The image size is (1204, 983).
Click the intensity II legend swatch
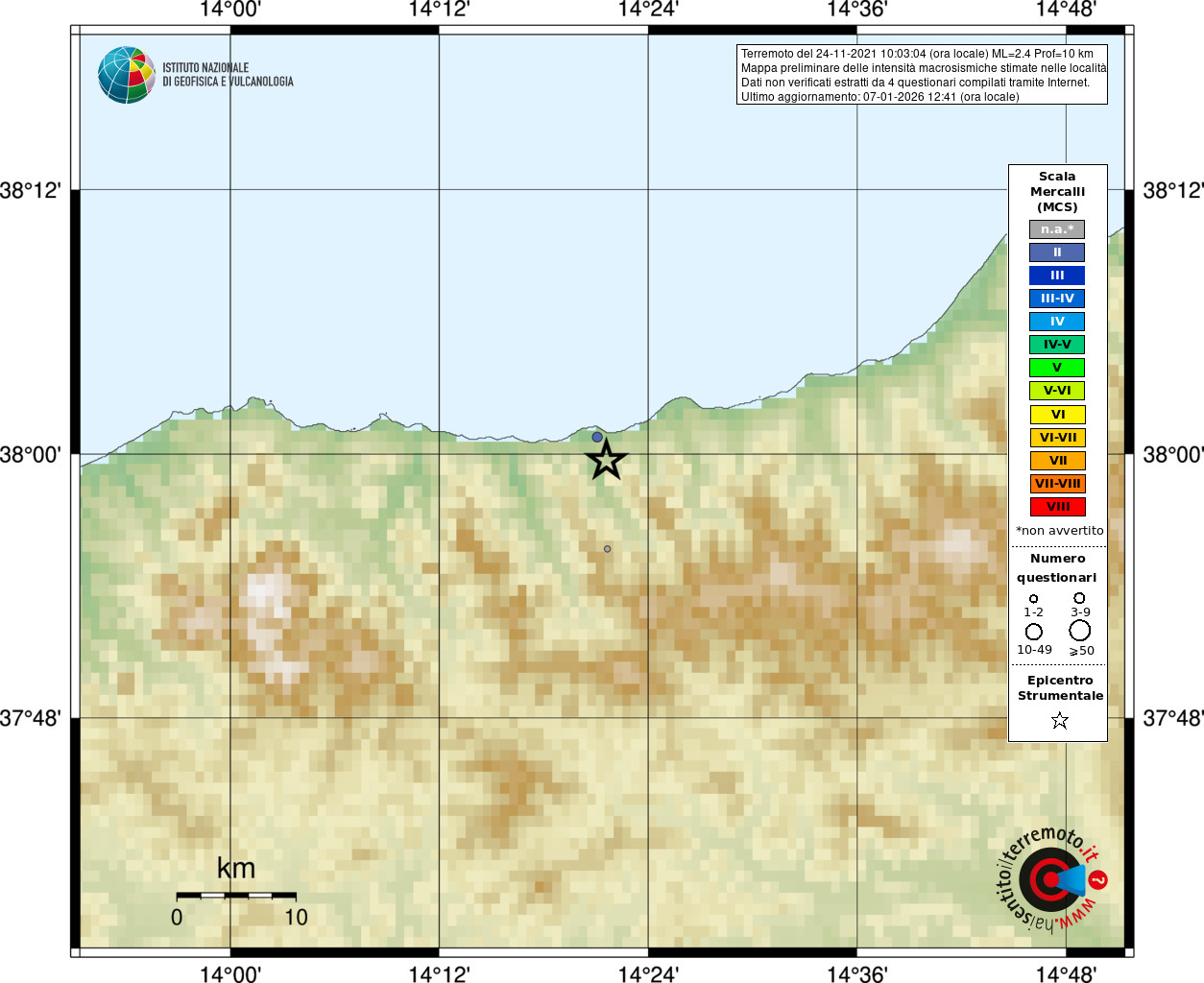coord(1057,252)
